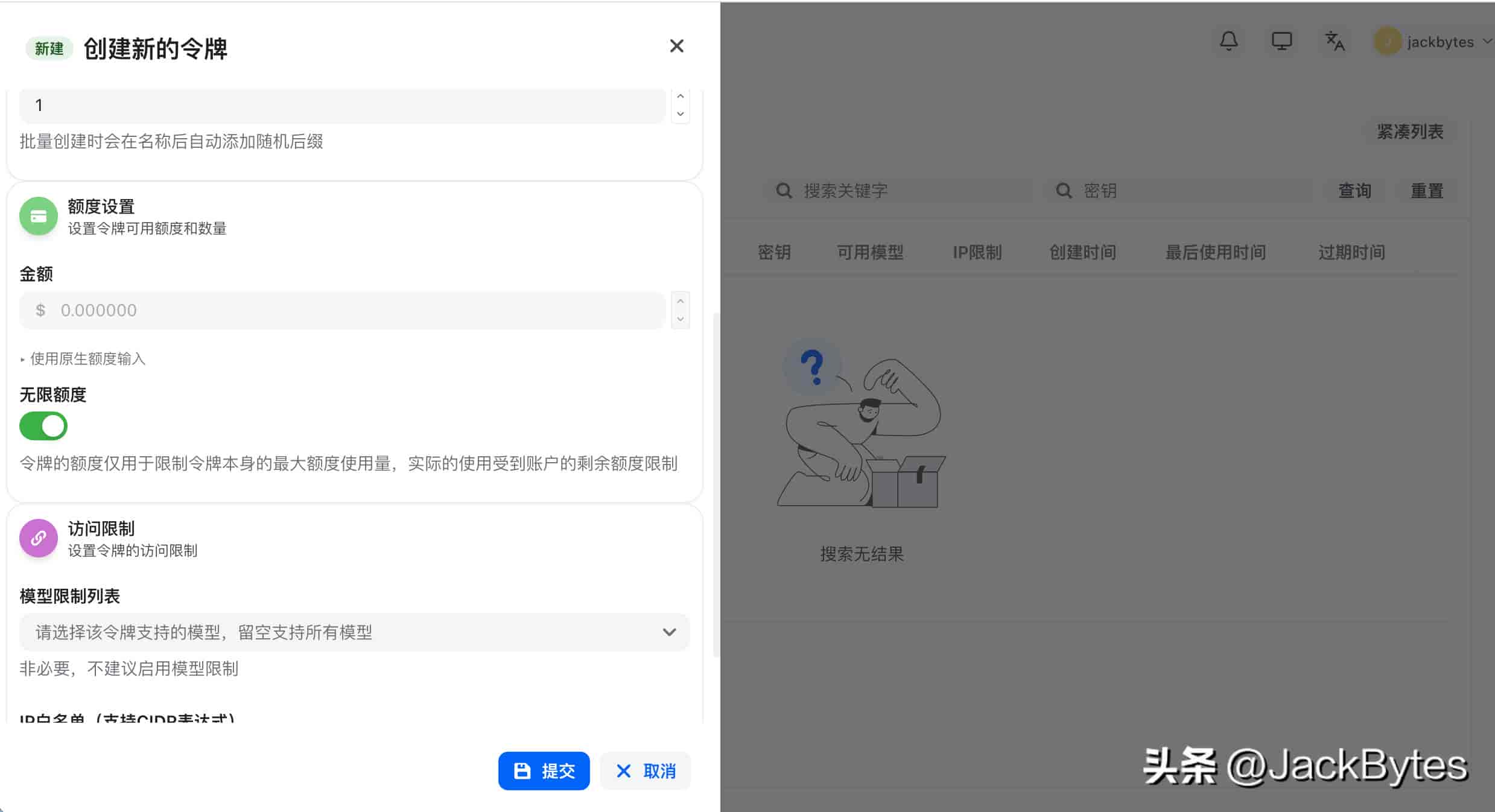Image resolution: width=1495 pixels, height=812 pixels.
Task: Close the create new token panel
Action: pos(676,46)
